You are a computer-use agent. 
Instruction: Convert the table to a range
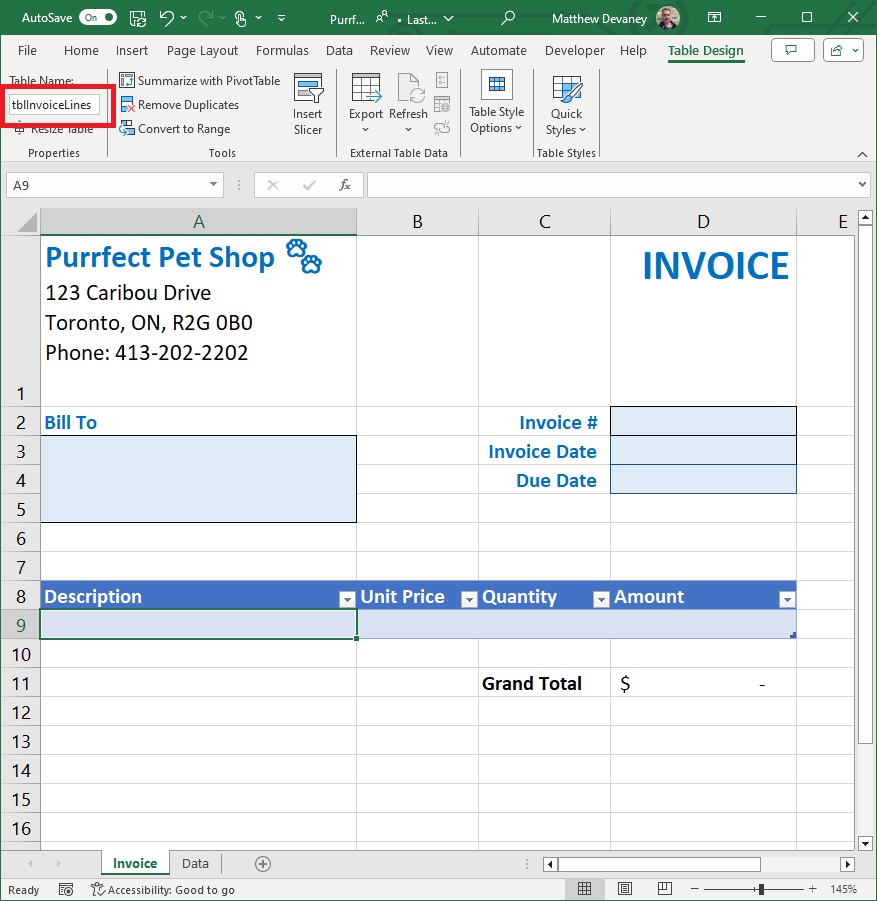(x=181, y=128)
